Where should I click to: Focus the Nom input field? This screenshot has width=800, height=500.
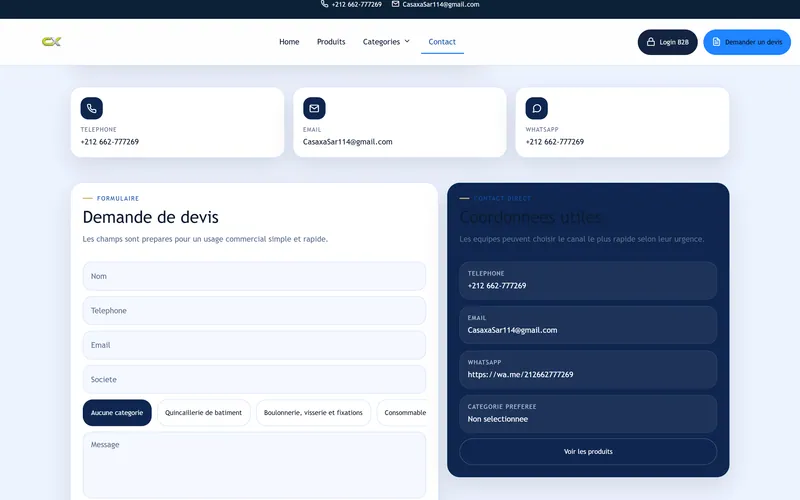coord(254,276)
